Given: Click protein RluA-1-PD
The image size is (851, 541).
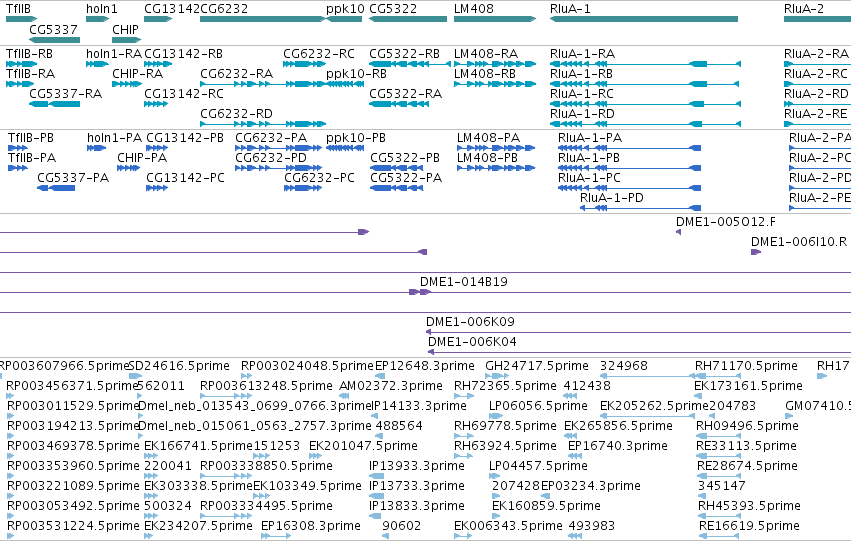Looking at the screenshot, I should click(x=640, y=208).
